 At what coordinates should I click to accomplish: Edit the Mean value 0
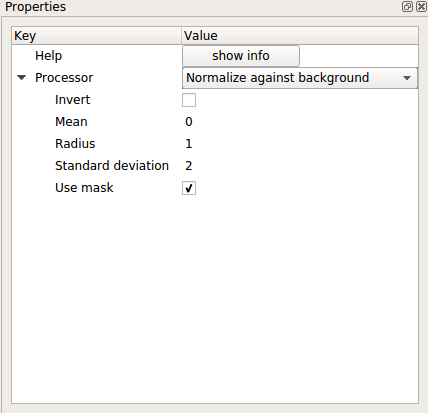point(189,122)
